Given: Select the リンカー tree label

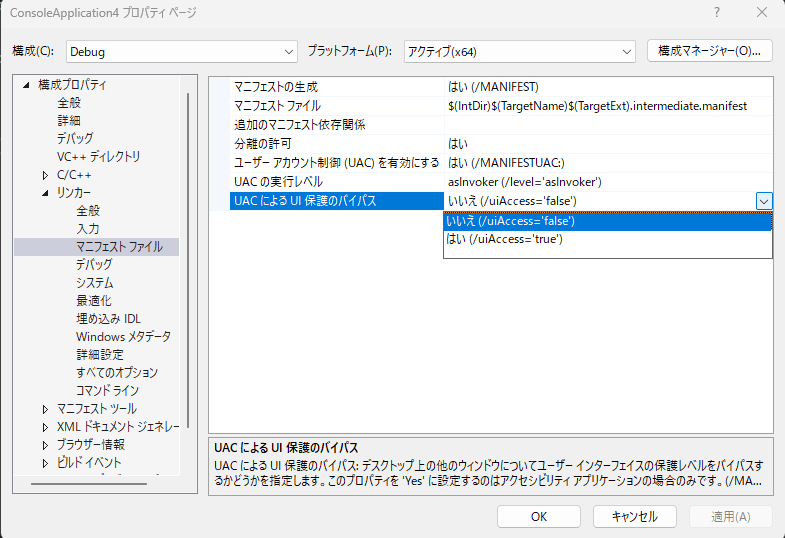Looking at the screenshot, I should pyautogui.click(x=74, y=193).
